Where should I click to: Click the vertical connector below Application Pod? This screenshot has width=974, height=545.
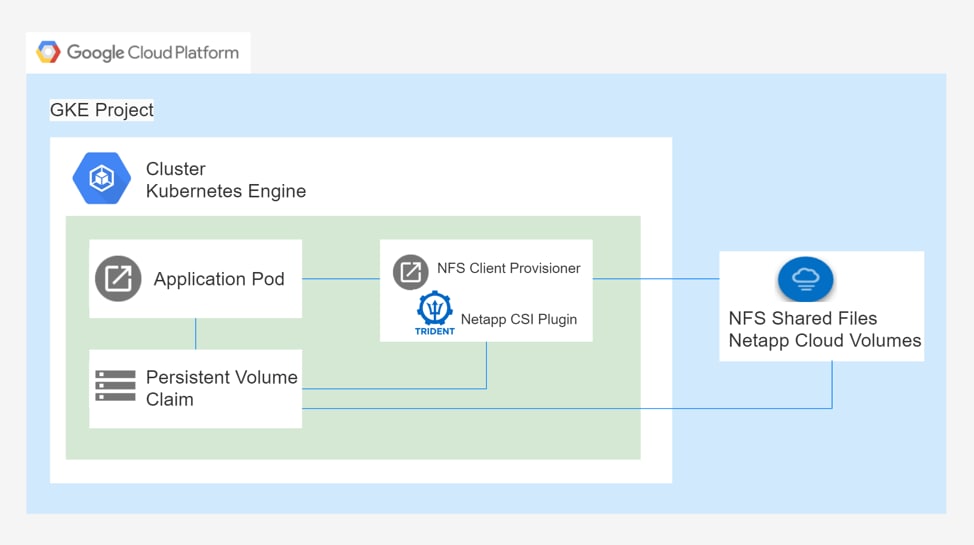pos(195,333)
